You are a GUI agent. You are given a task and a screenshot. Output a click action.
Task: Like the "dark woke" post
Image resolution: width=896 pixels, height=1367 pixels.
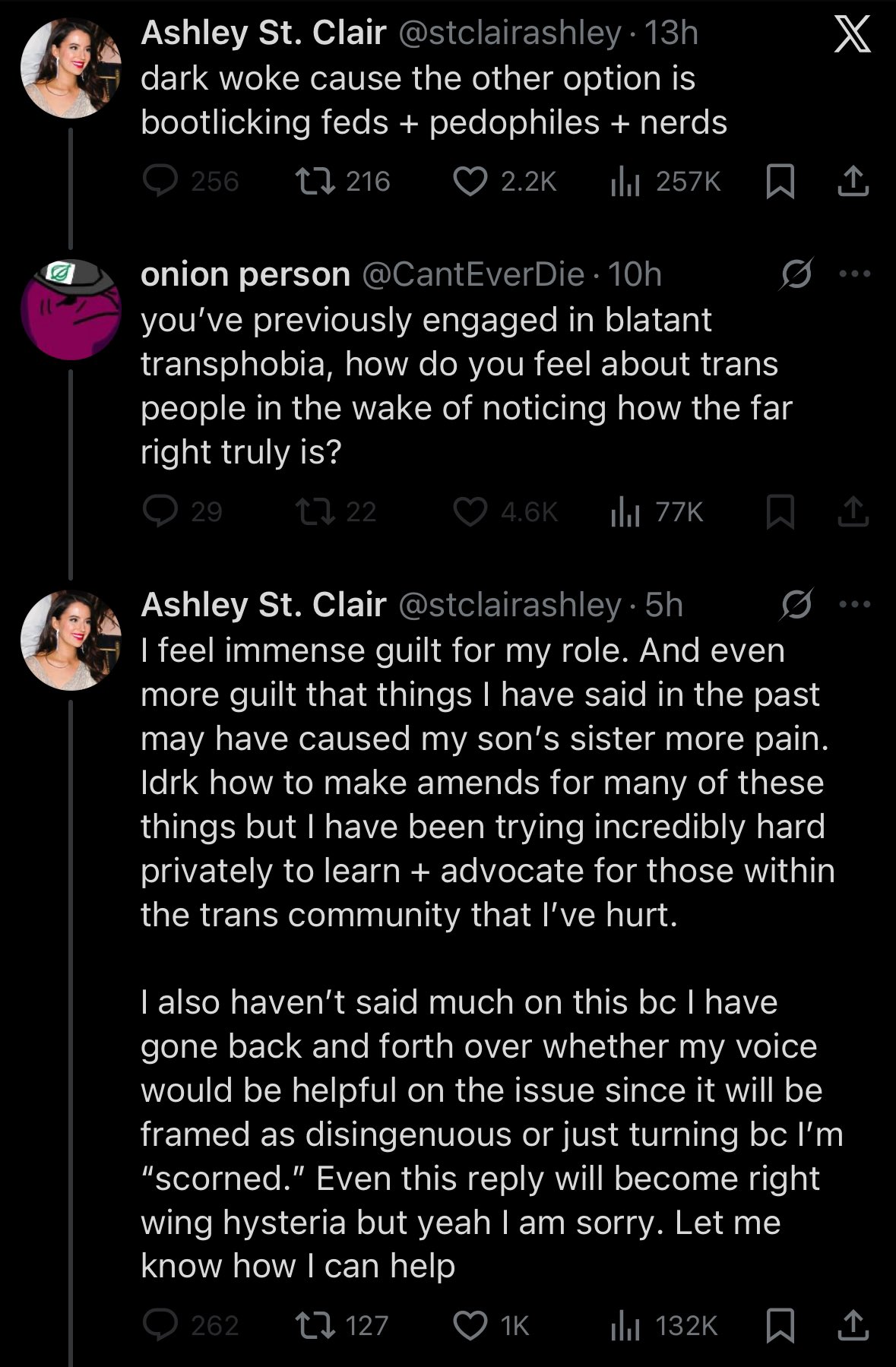470,181
